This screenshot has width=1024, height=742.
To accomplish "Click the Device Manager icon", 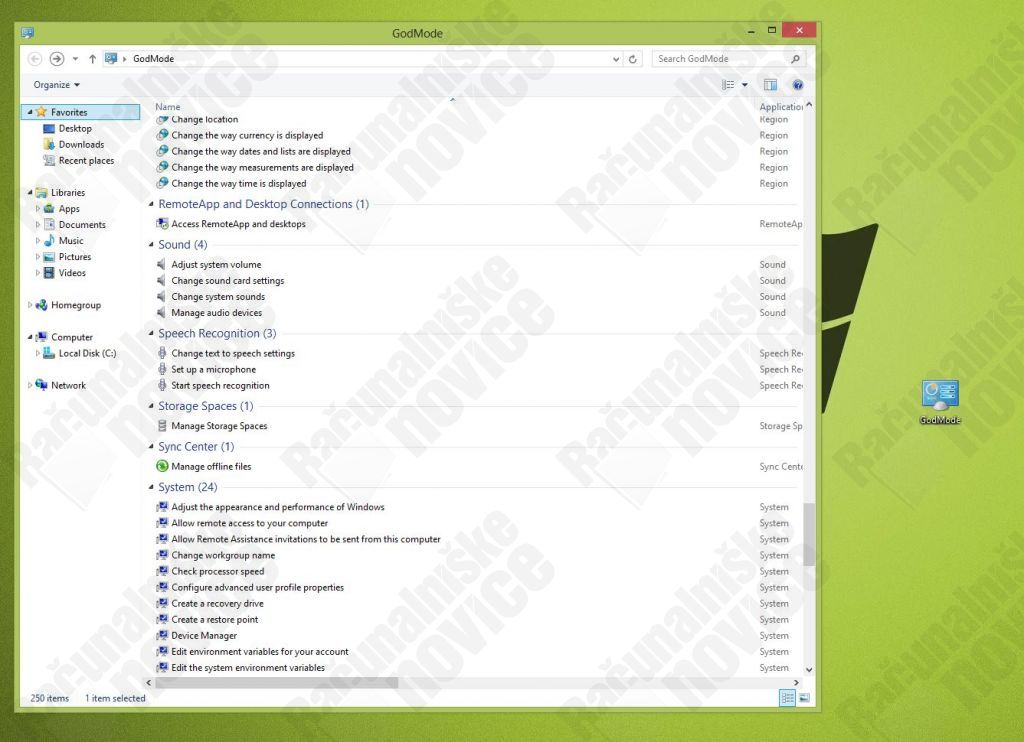I will pos(162,636).
